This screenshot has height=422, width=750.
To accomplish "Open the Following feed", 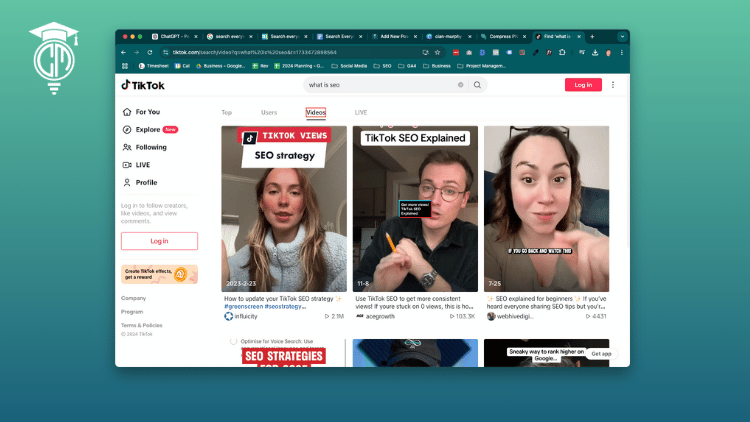I will pos(144,147).
